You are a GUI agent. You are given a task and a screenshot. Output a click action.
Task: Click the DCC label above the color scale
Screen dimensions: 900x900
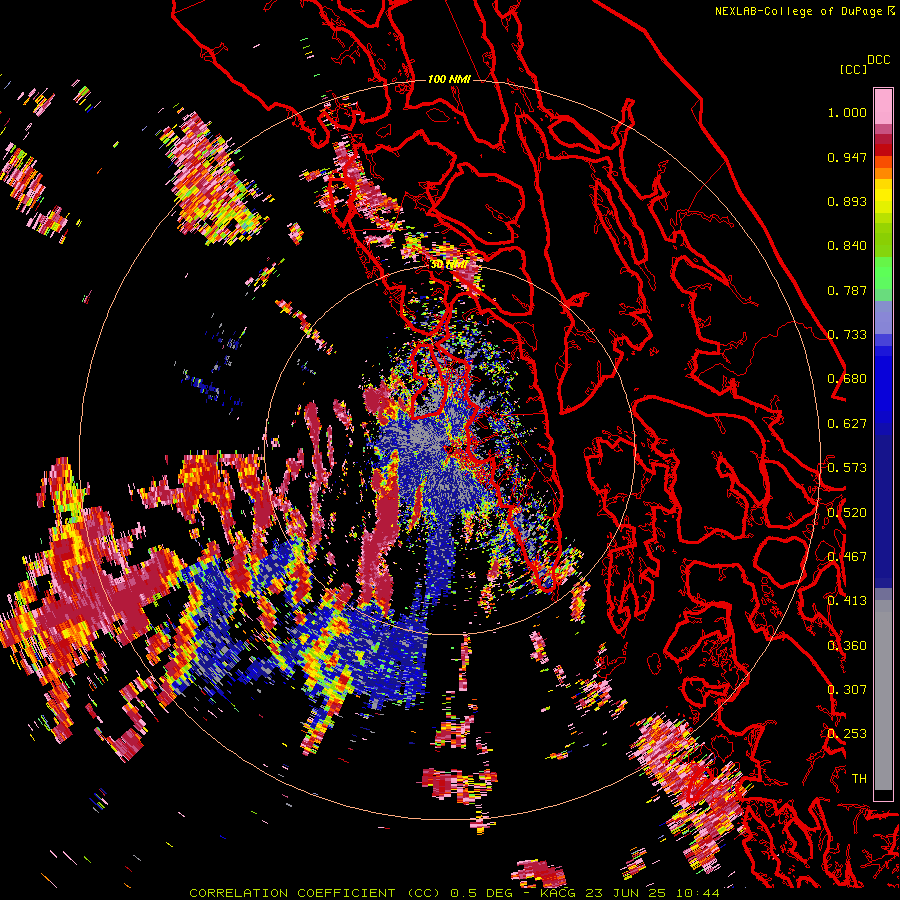tap(879, 60)
